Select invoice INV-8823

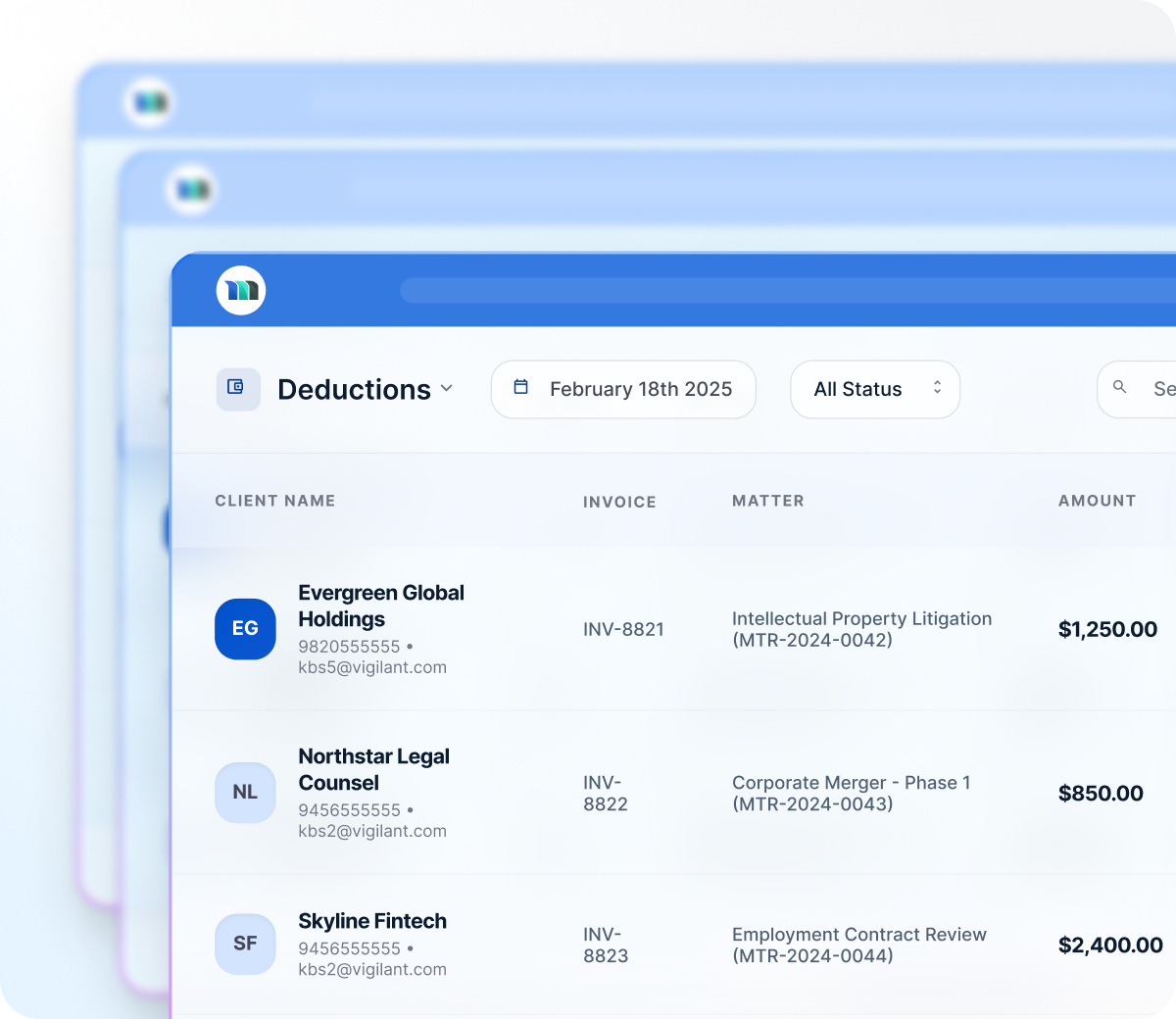[606, 945]
